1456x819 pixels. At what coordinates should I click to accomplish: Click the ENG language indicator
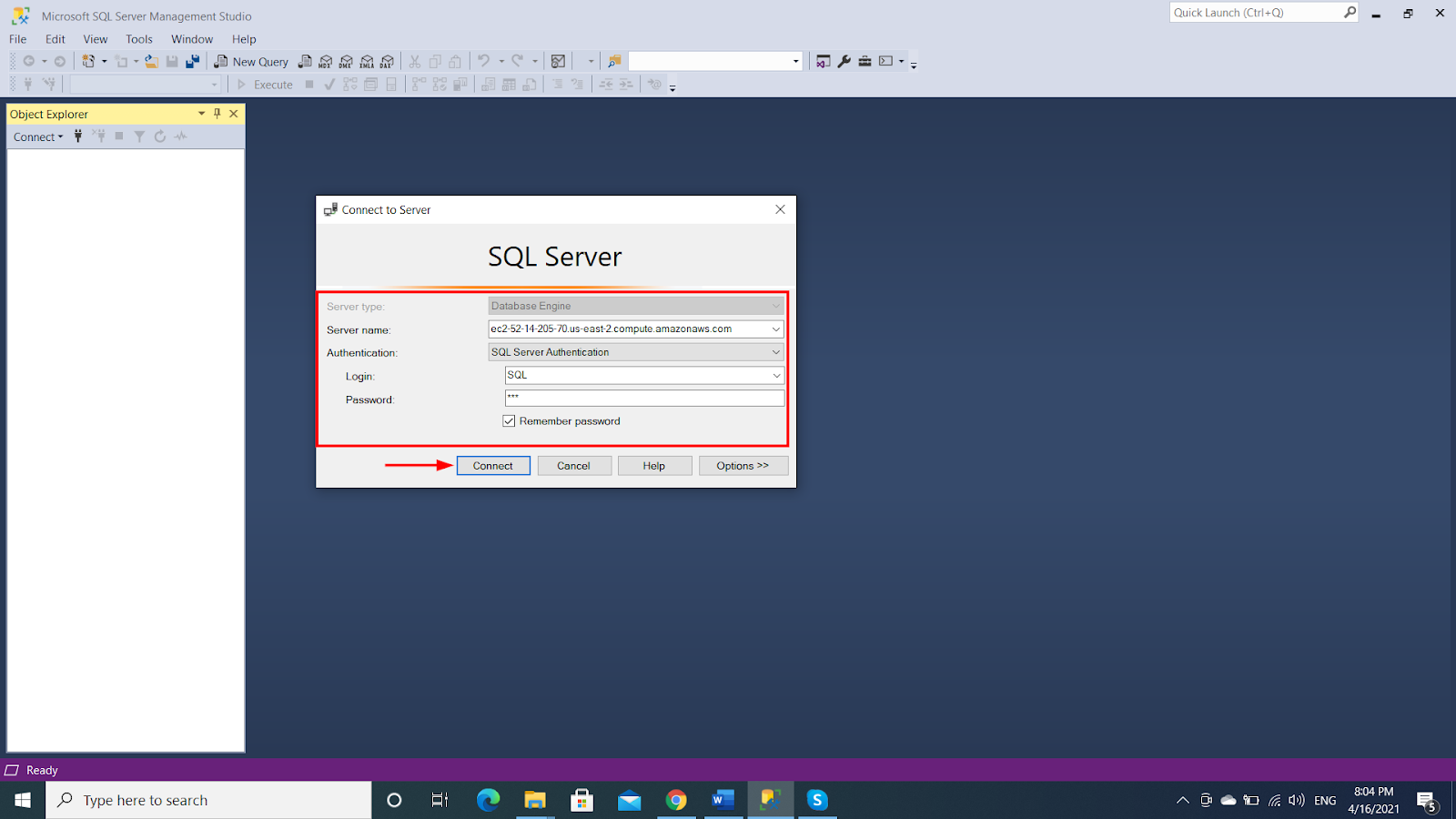(1325, 801)
